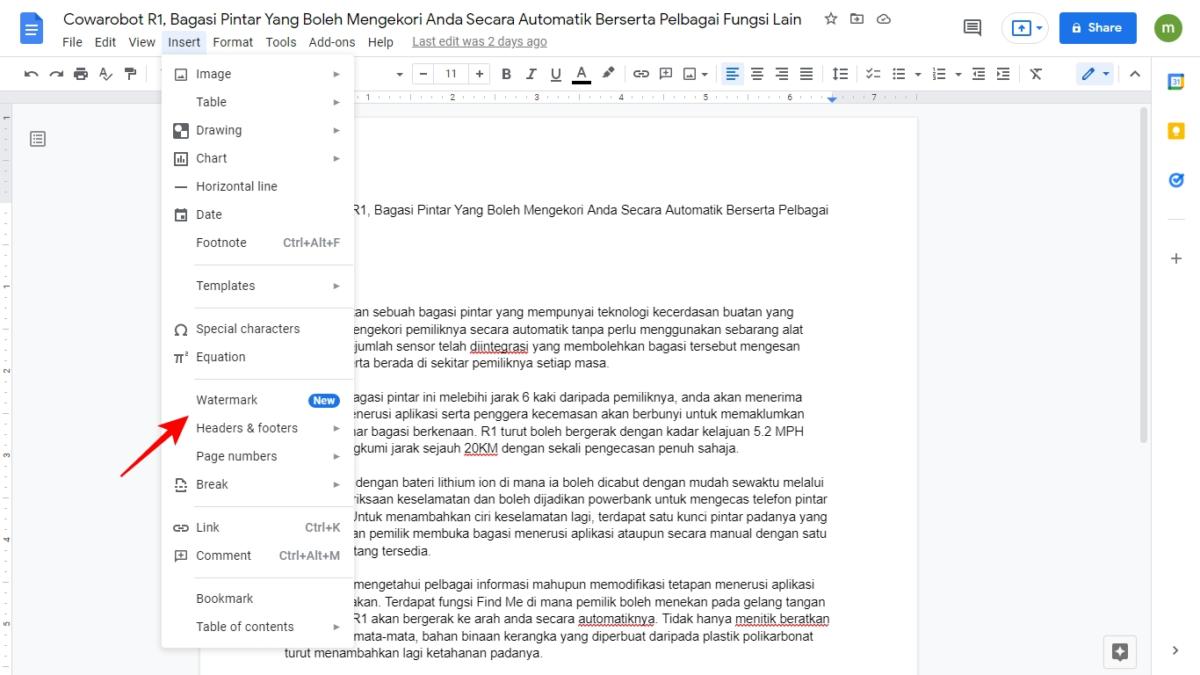This screenshot has height=675, width=1200.
Task: Apply a numbered list
Action: coord(939,74)
